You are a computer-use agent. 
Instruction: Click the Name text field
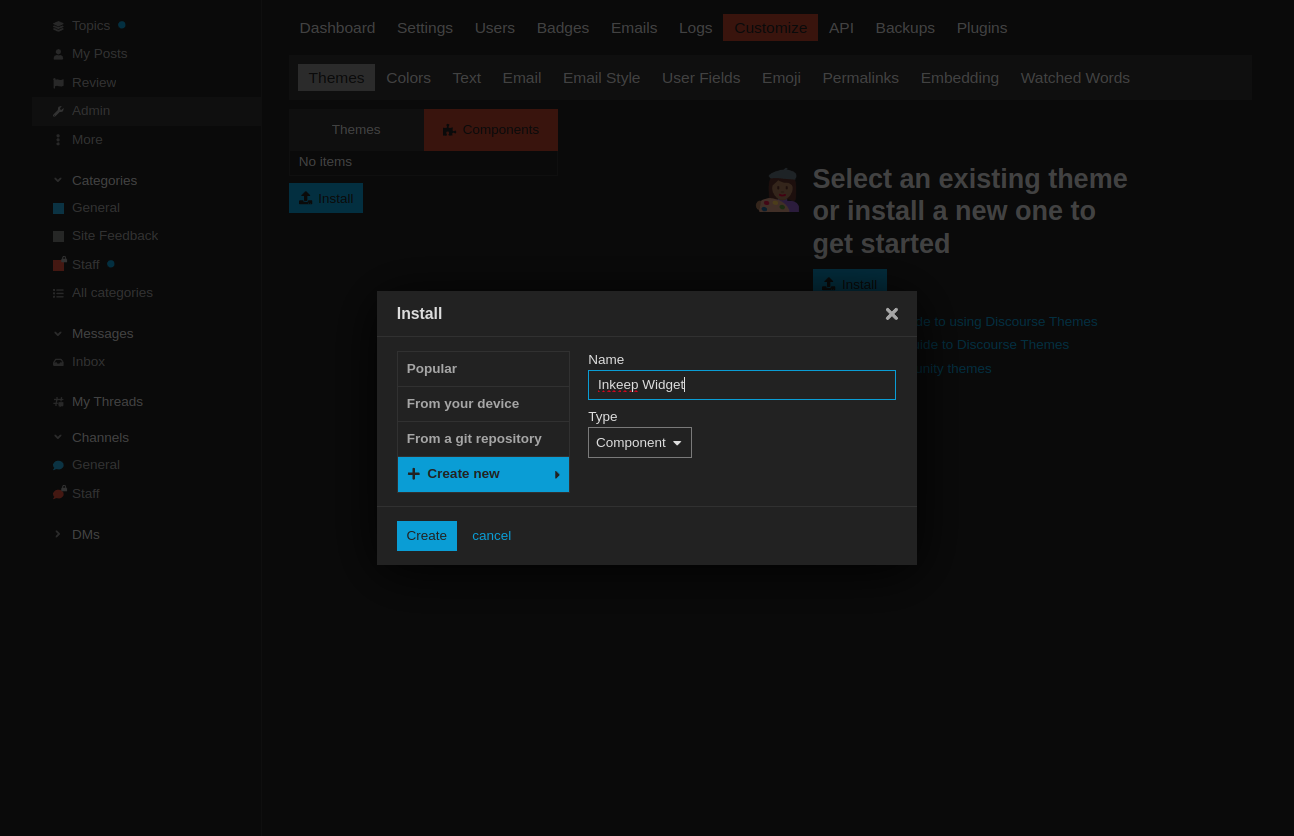pyautogui.click(x=741, y=385)
